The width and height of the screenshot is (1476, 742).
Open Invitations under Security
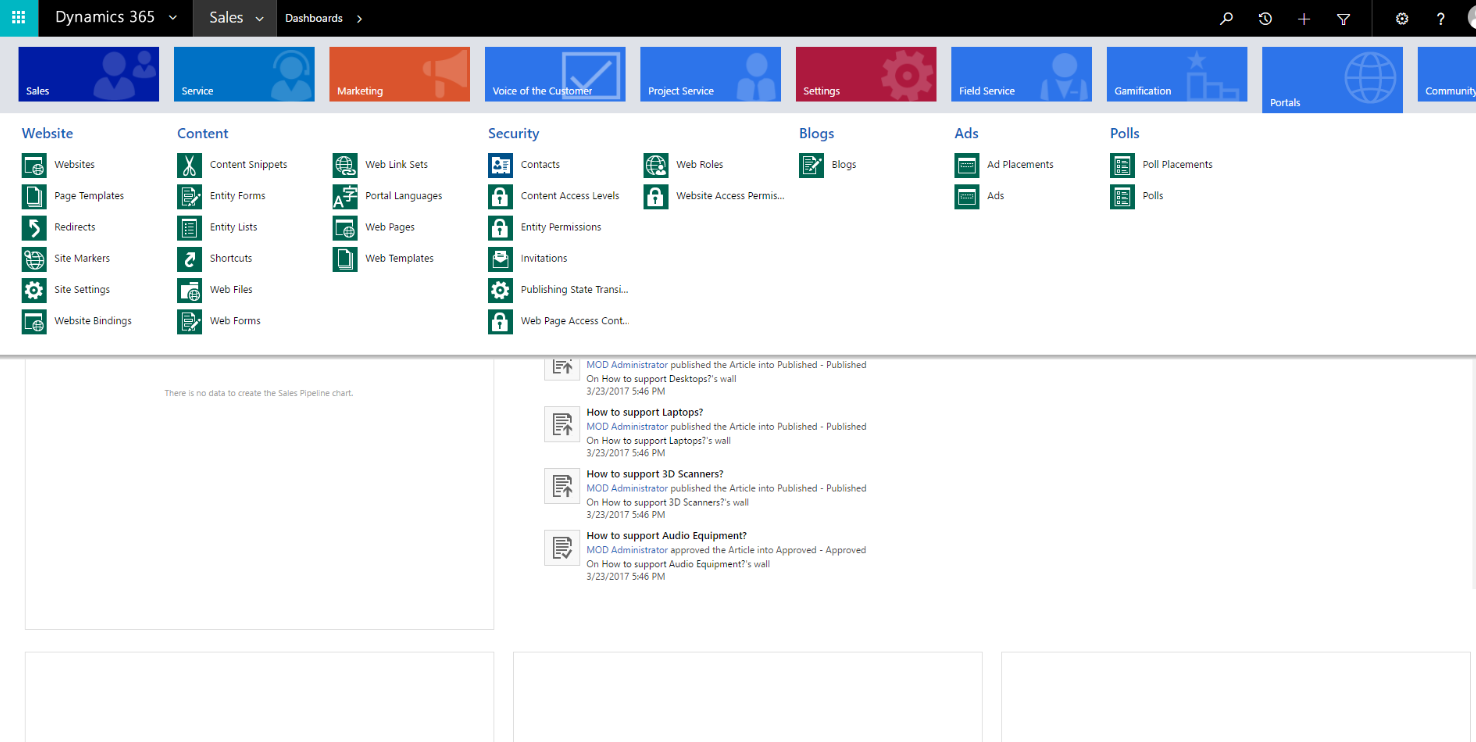click(544, 259)
